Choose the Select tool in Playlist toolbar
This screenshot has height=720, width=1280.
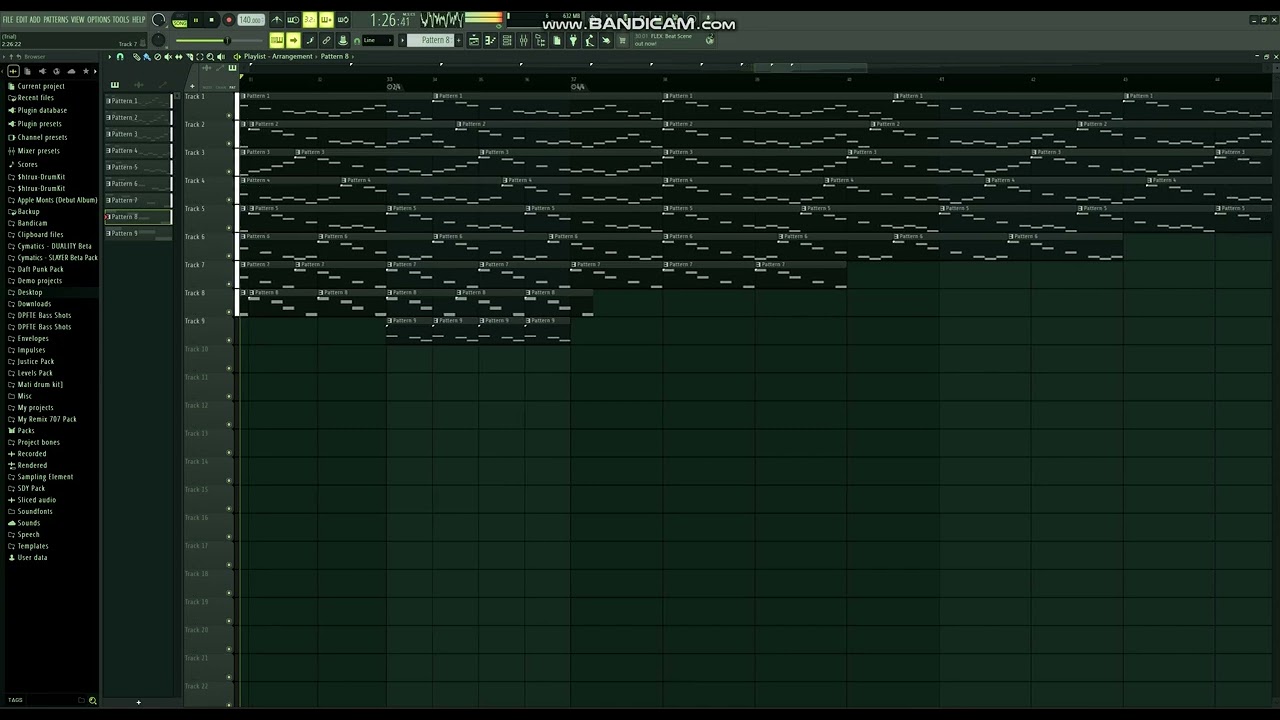199,56
